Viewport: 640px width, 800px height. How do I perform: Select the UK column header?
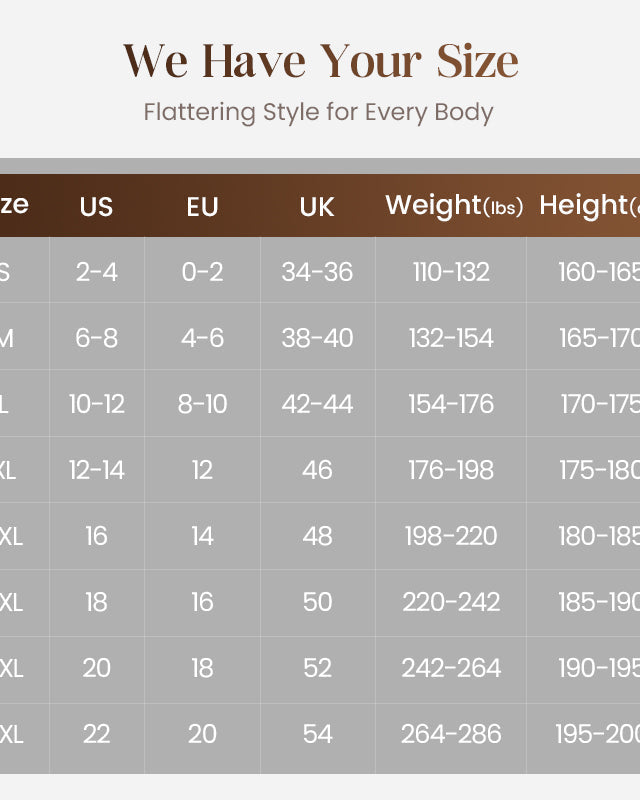click(317, 207)
